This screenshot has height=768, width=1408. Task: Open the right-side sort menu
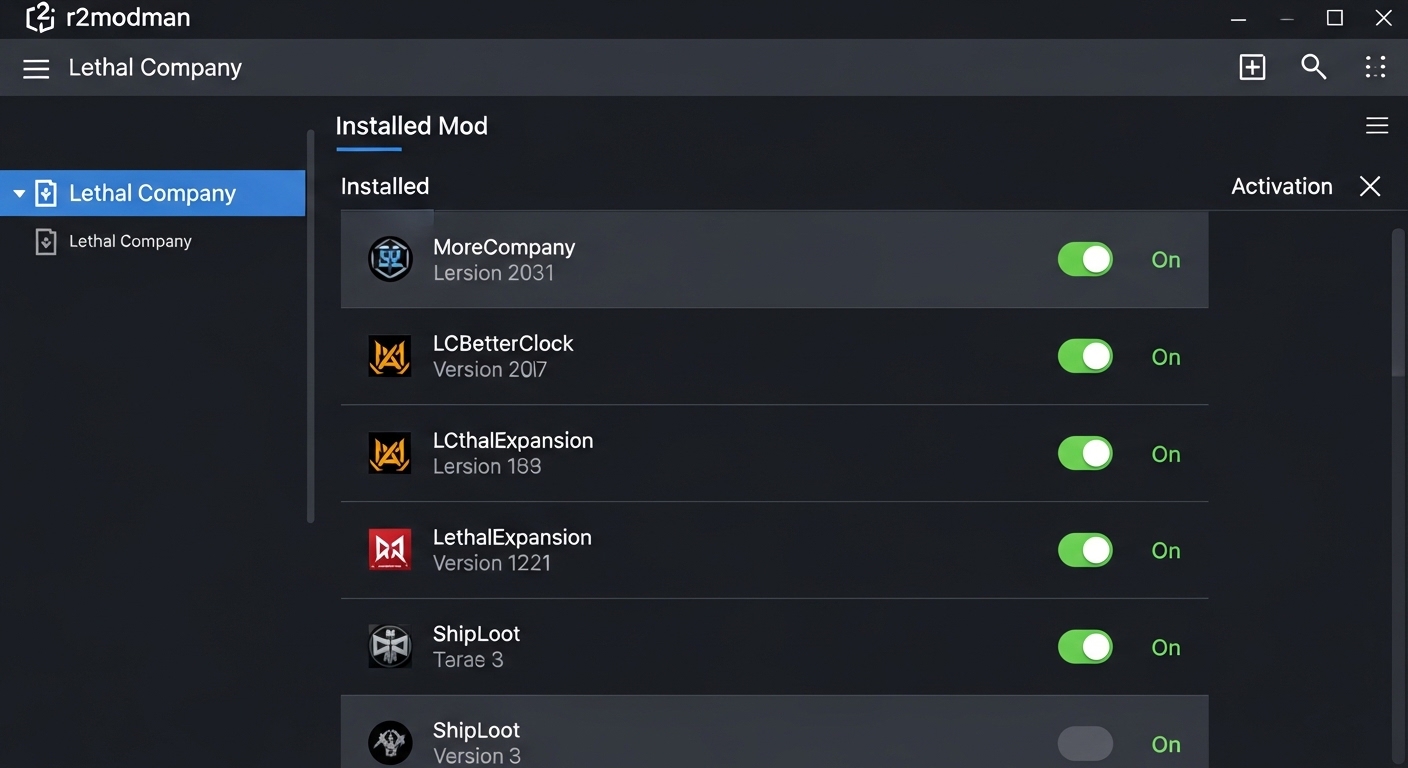coord(1376,125)
